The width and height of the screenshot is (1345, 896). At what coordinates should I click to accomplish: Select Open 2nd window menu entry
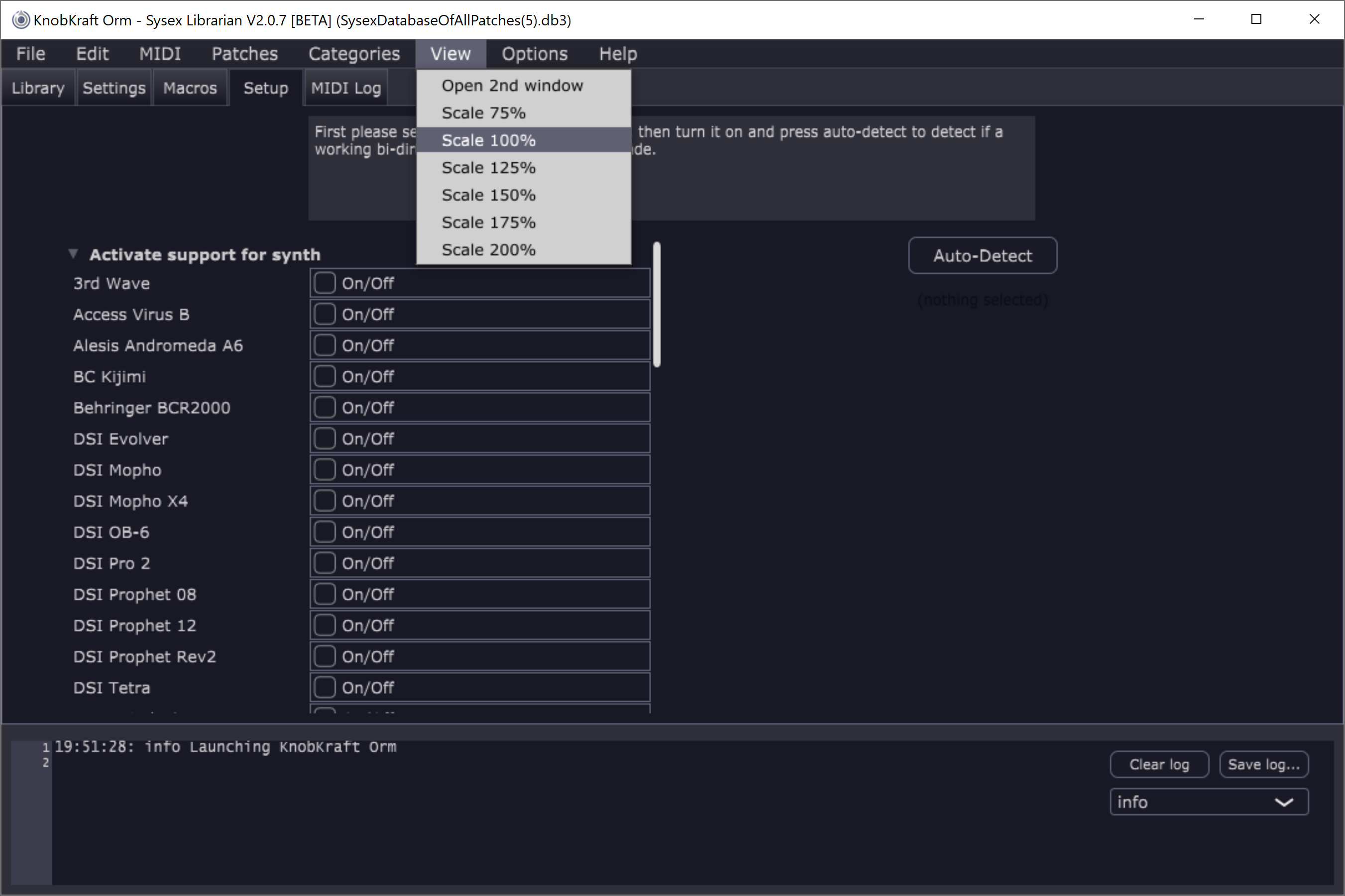click(511, 86)
